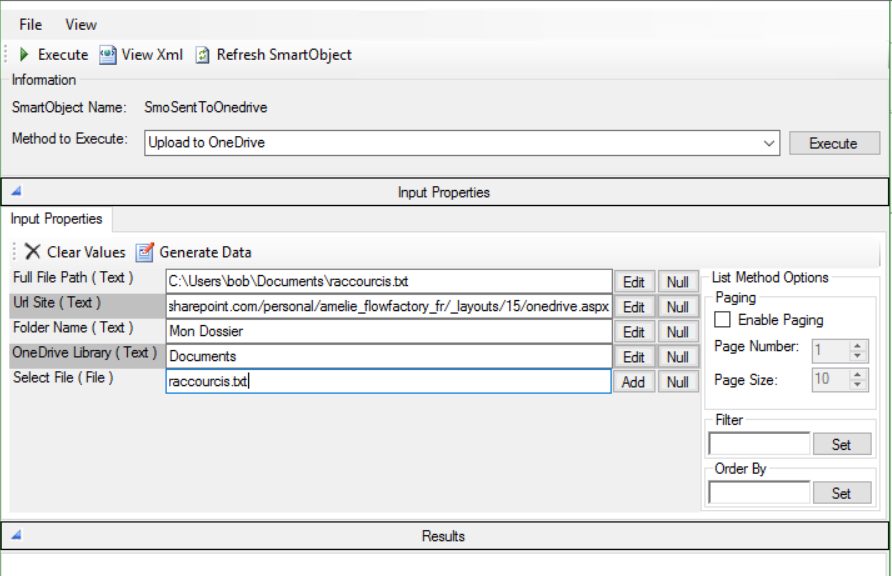Viewport: 892px width, 576px height.
Task: Click the Clear Values X icon
Action: pyautogui.click(x=33, y=252)
